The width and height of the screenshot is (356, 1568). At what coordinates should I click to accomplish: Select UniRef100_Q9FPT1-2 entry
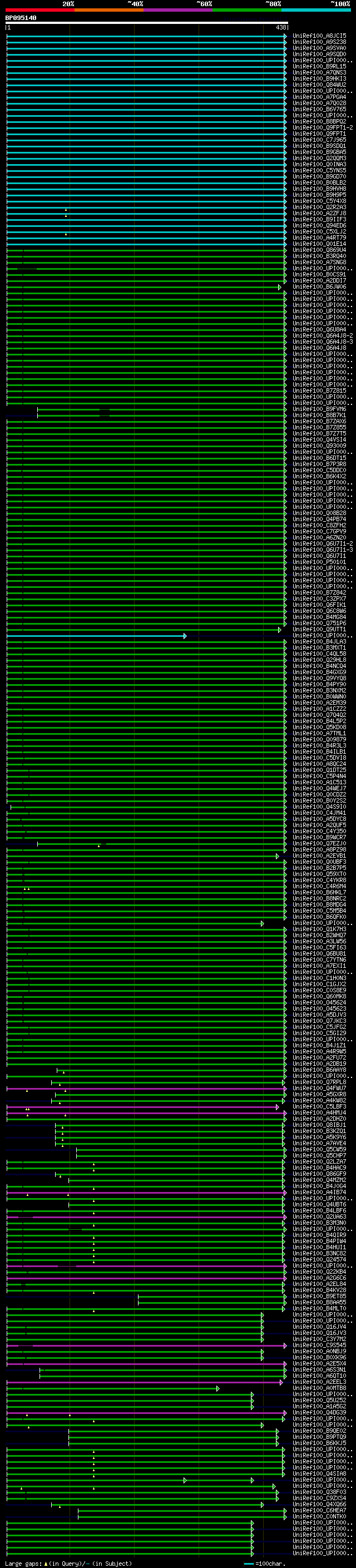(323, 127)
